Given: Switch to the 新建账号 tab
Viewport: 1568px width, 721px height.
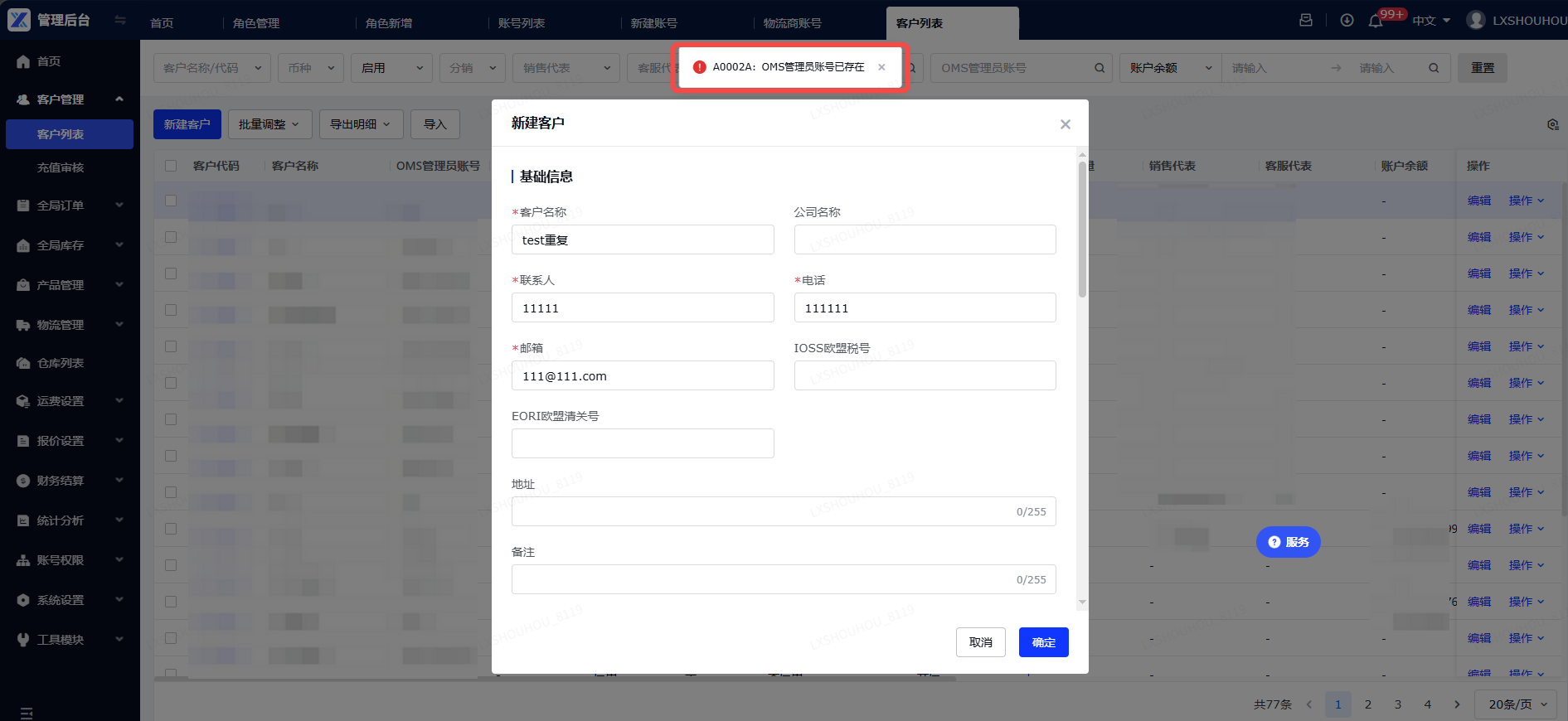Looking at the screenshot, I should coord(654,23).
